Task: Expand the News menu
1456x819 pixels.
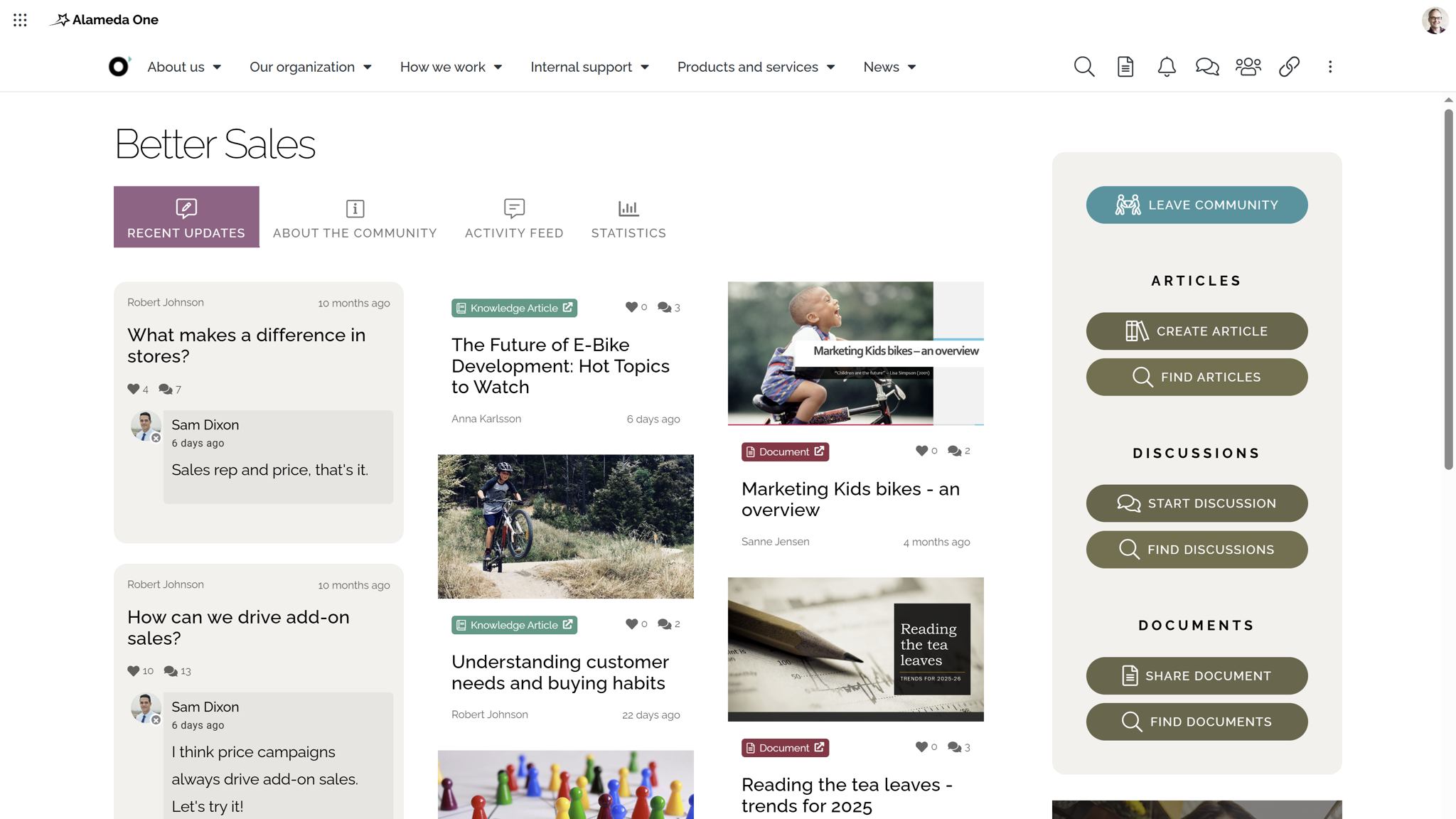Action: (890, 67)
